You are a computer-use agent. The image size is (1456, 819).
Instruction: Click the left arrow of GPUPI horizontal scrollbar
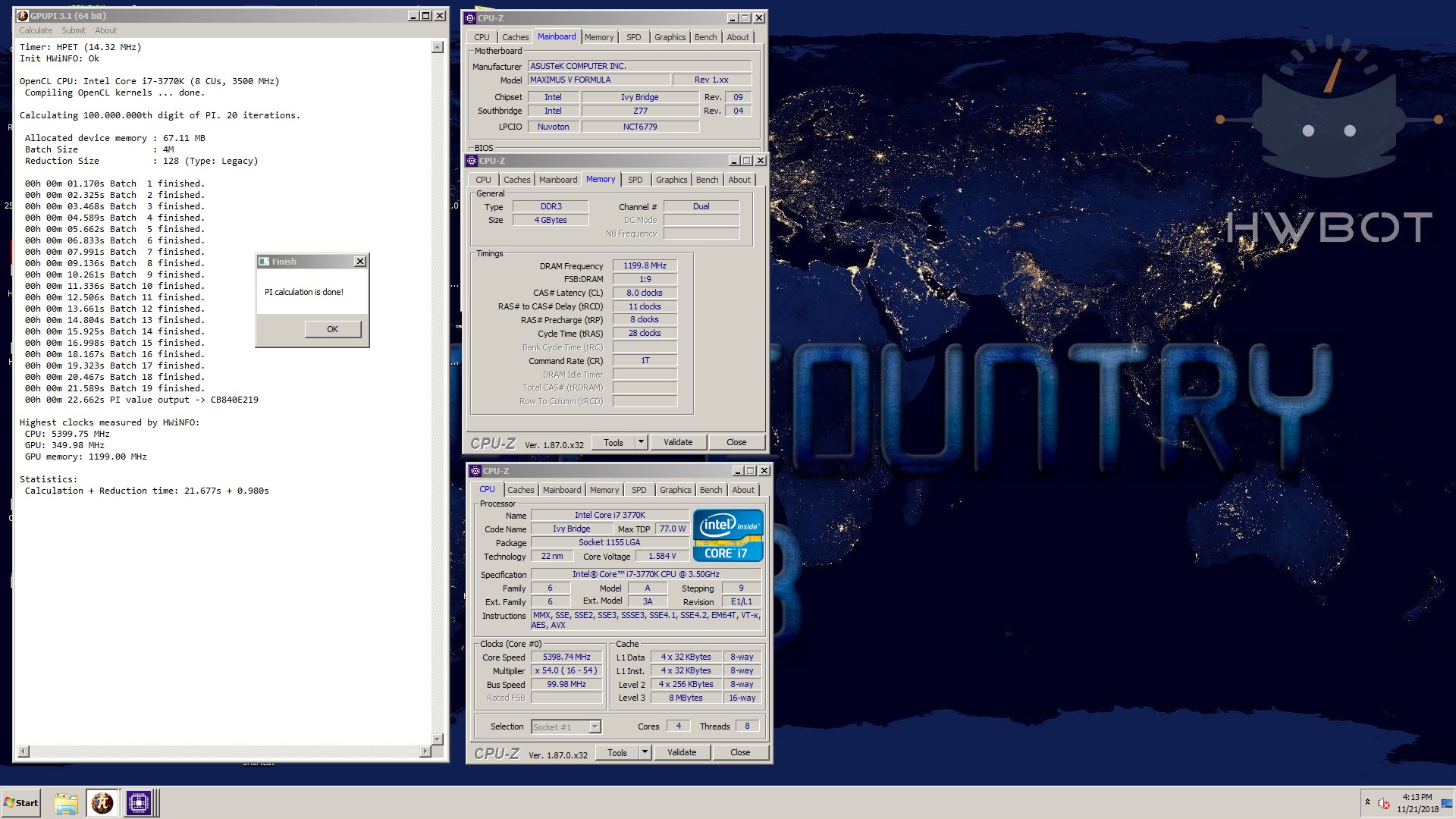24,752
